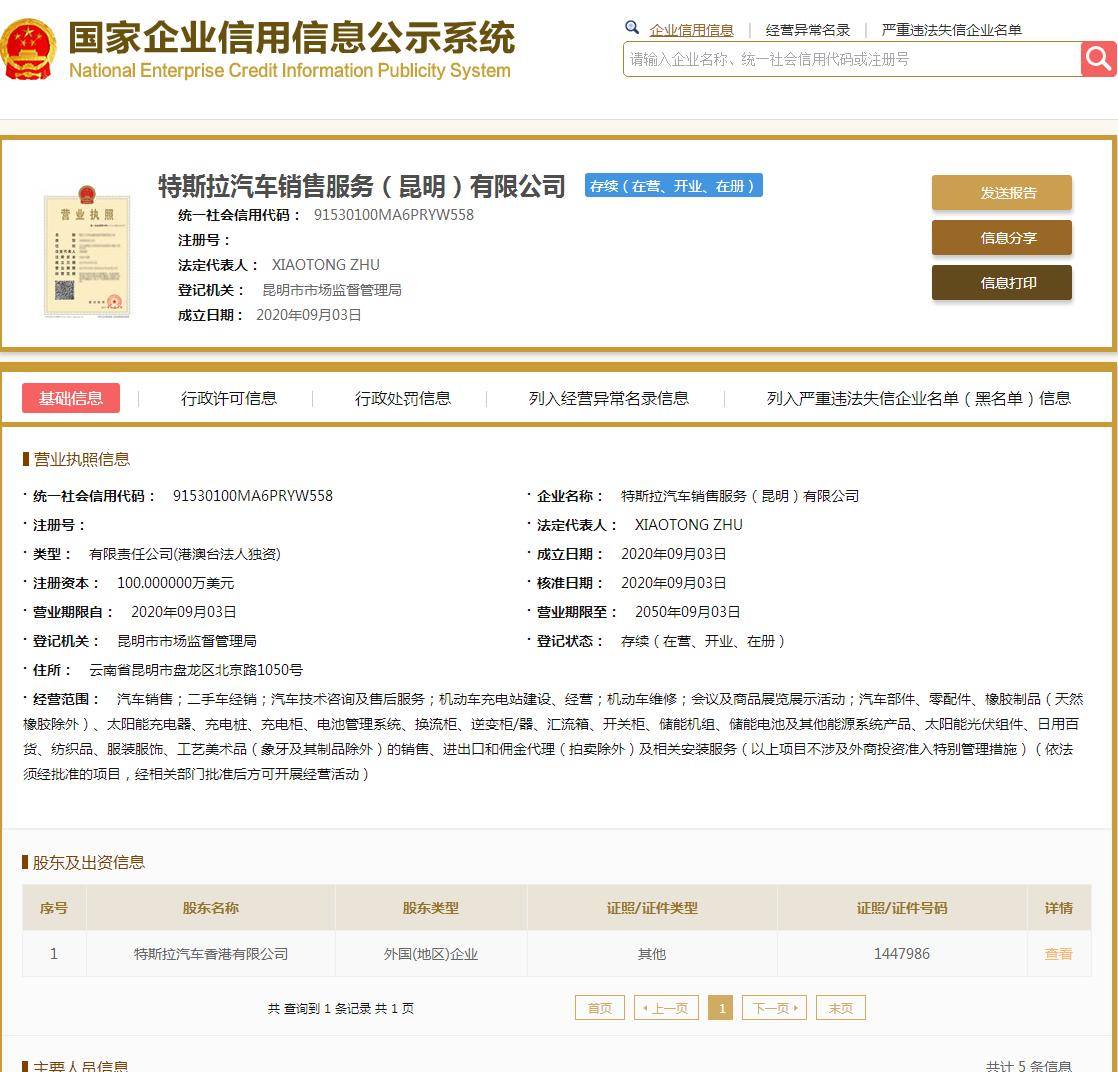
Task: Click the 发送报告 button
Action: coord(1001,193)
